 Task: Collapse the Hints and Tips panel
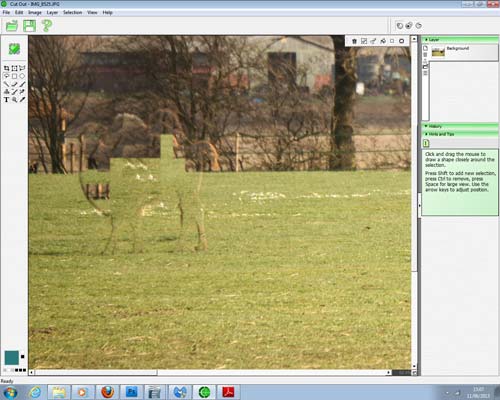pyautogui.click(x=460, y=134)
